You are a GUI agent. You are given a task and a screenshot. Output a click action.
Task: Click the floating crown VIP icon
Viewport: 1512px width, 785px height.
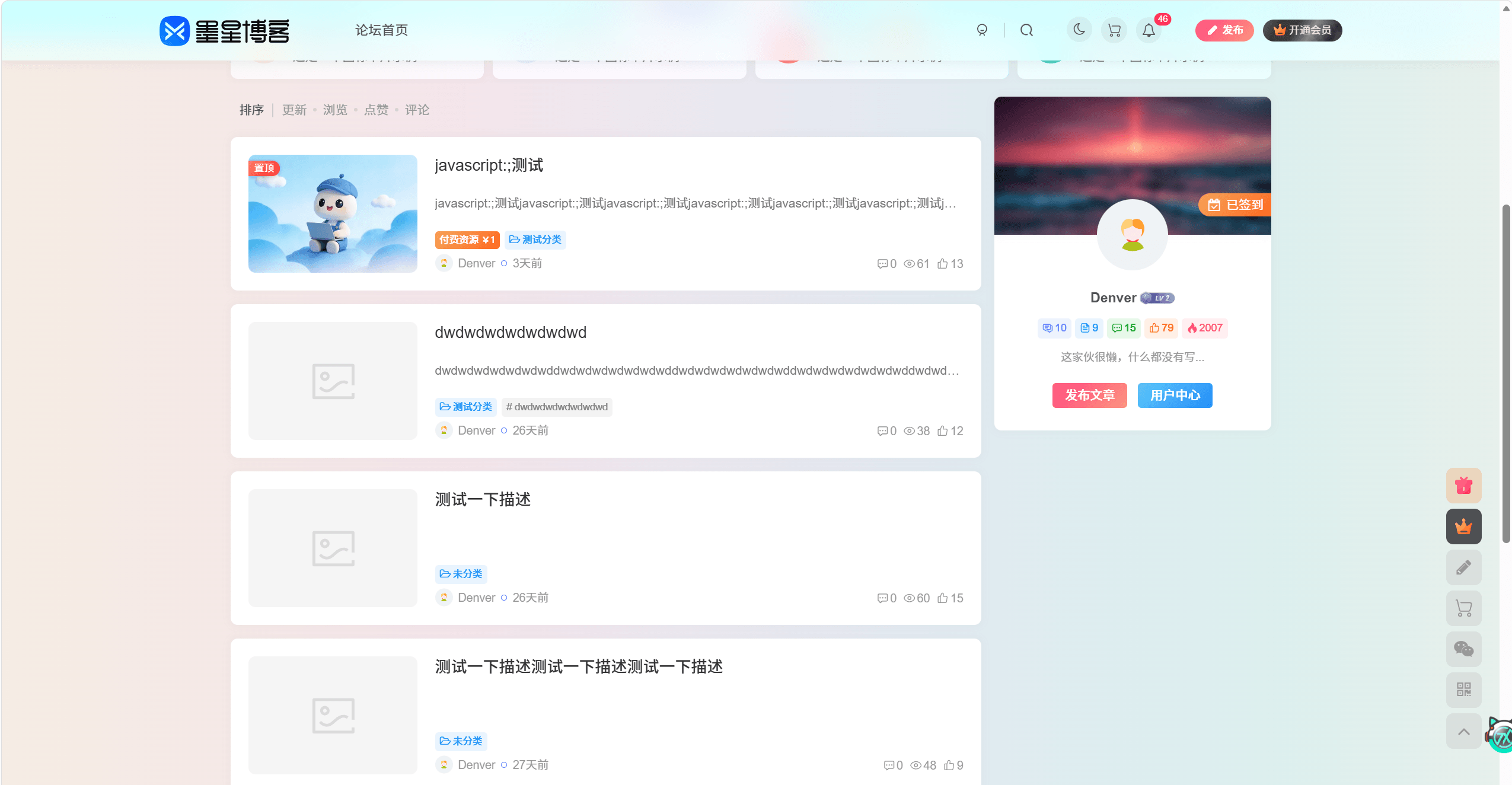[1463, 526]
